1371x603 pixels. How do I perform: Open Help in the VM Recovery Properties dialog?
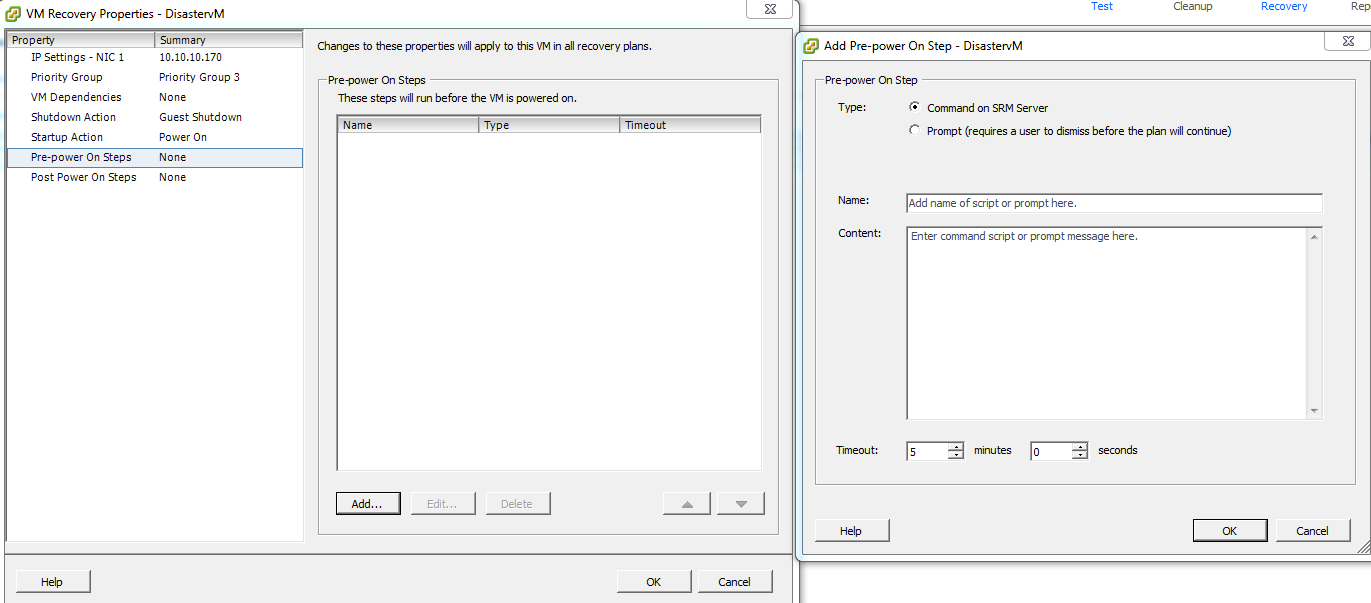point(52,582)
